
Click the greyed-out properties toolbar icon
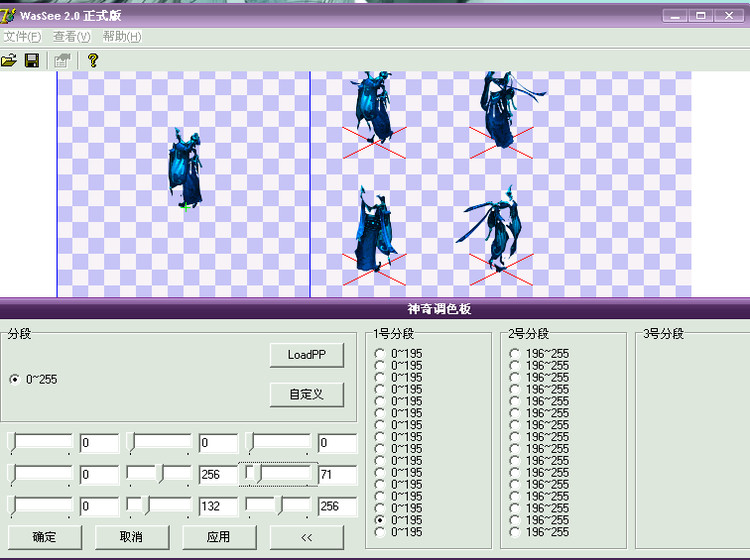coord(62,60)
